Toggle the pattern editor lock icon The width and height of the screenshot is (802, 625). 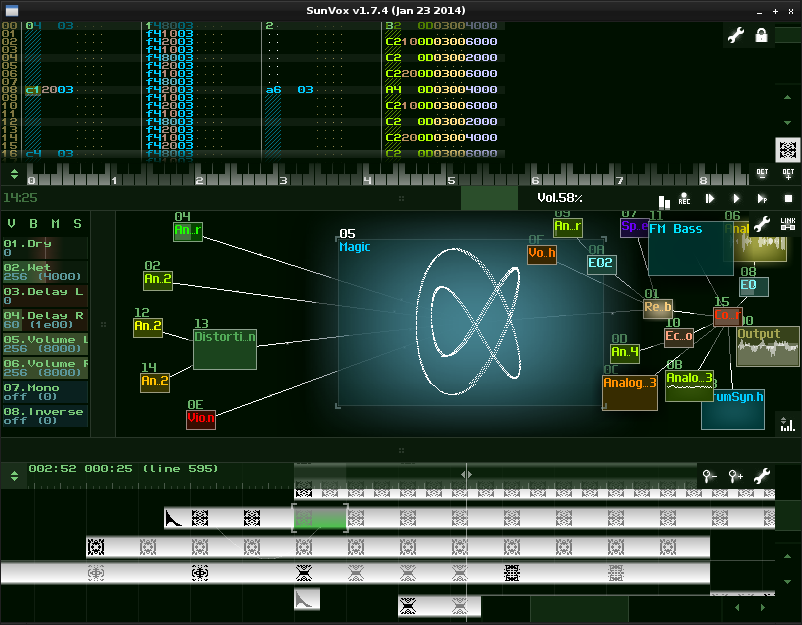762,35
